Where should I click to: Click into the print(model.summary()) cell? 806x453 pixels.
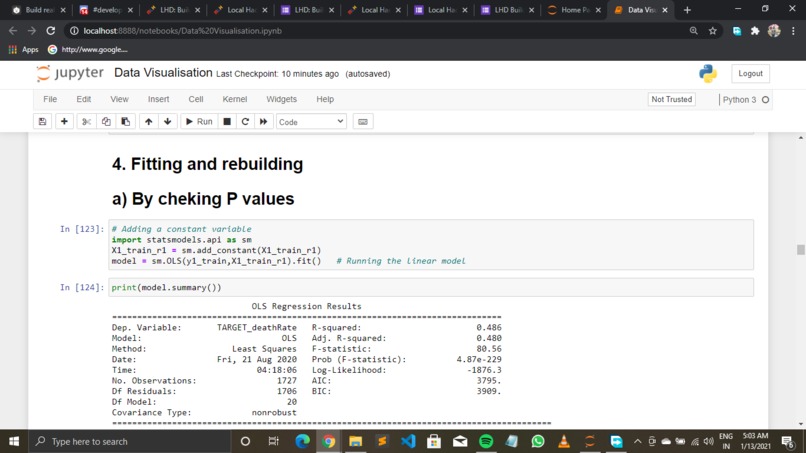click(x=431, y=287)
